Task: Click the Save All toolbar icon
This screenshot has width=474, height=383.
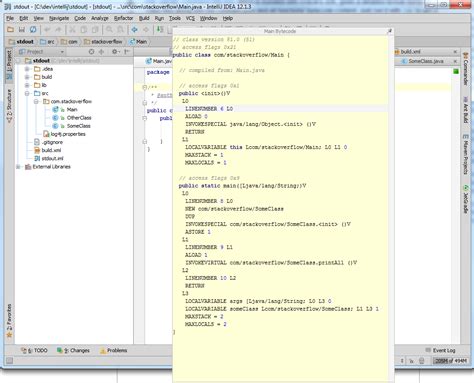Action: 22,30
